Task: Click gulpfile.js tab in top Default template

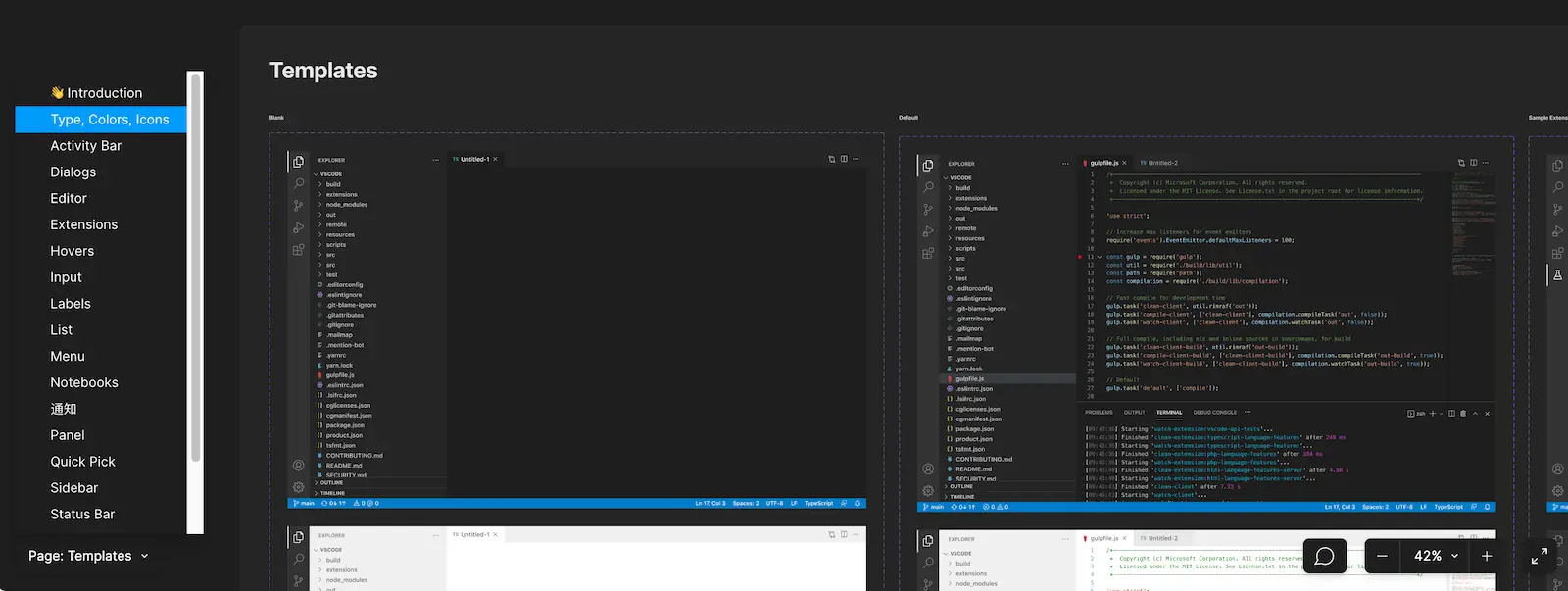Action: (x=1104, y=163)
